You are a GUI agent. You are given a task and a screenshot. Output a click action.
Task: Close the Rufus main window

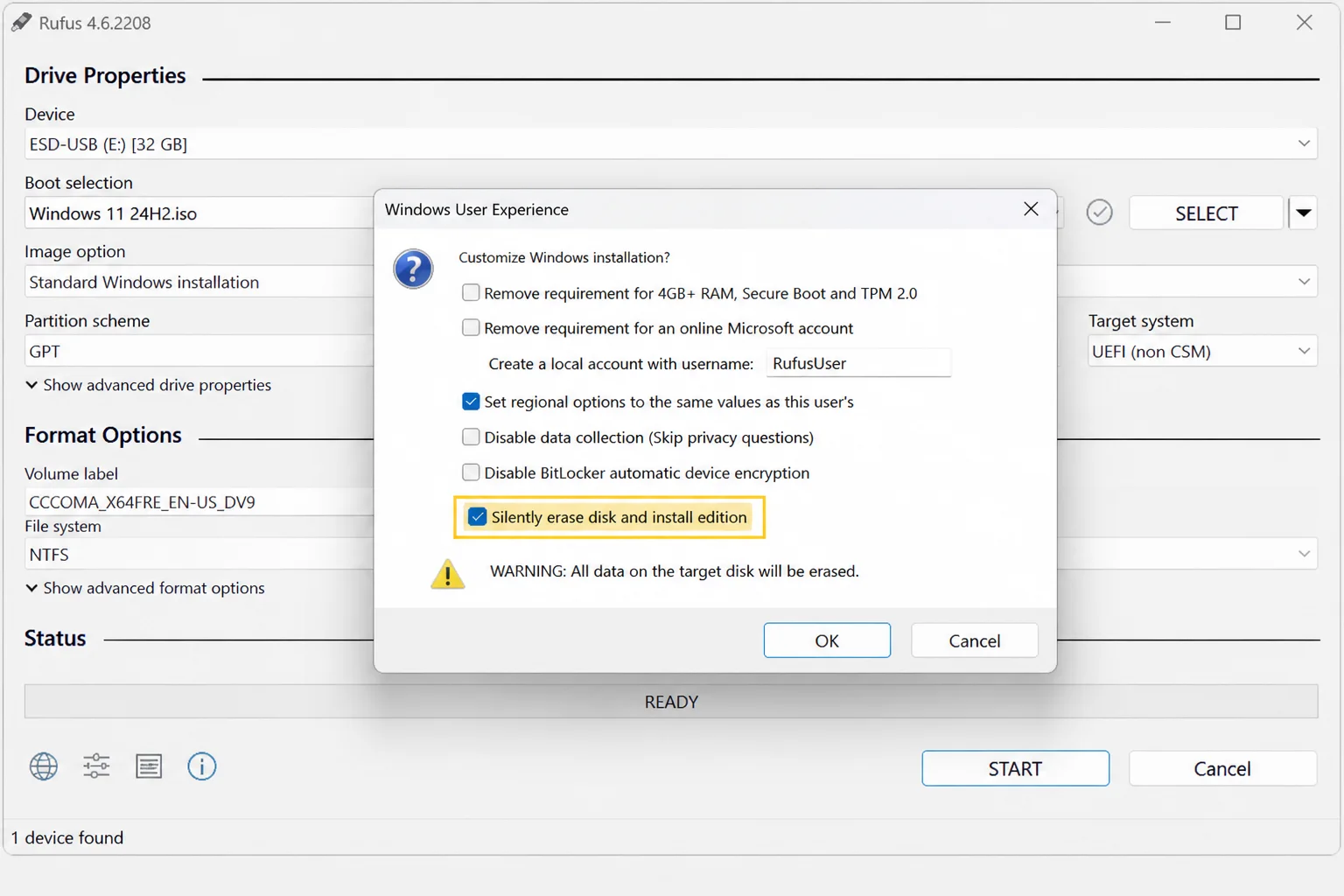[1304, 23]
